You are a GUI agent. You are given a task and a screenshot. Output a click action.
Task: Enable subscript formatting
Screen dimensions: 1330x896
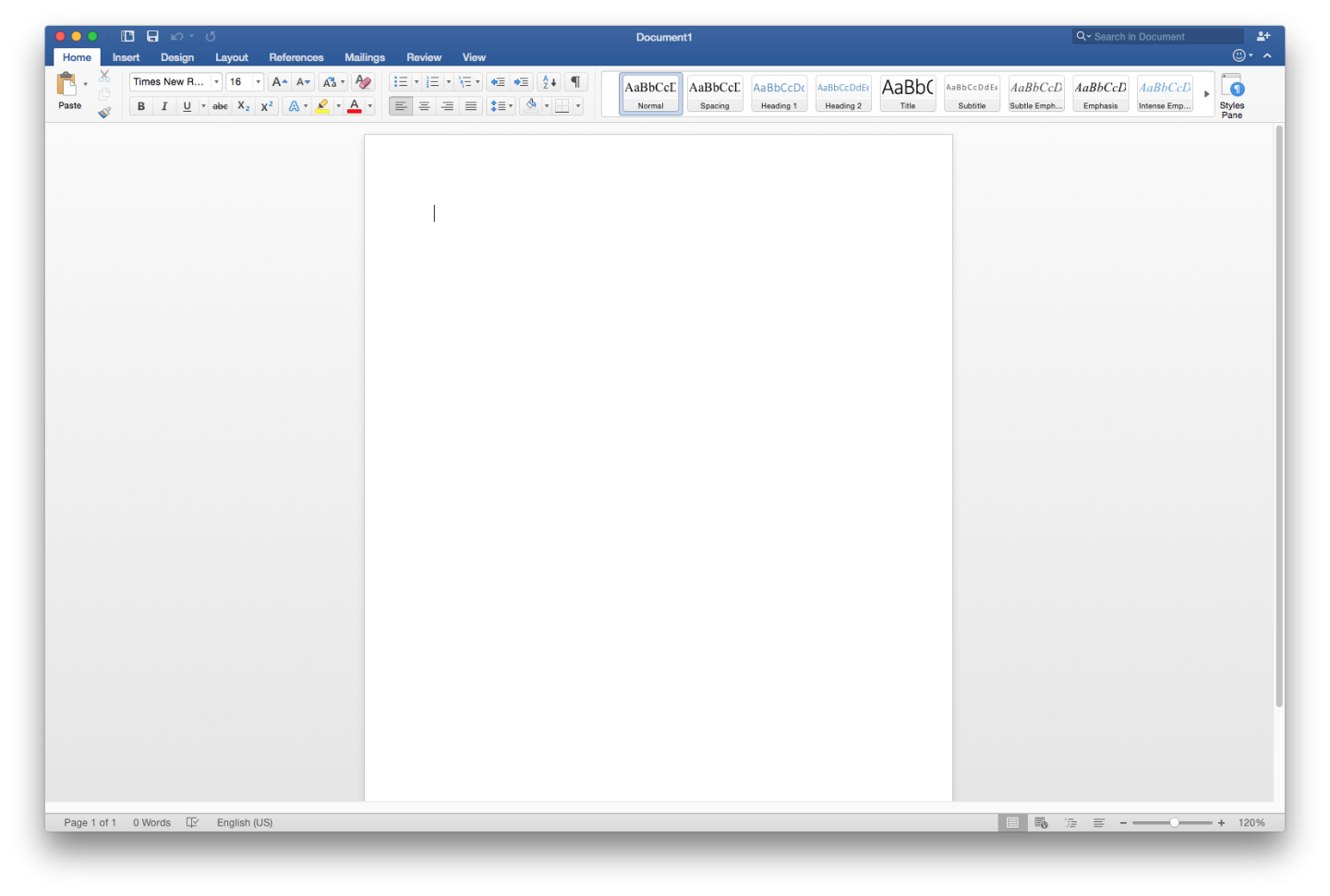coord(241,105)
